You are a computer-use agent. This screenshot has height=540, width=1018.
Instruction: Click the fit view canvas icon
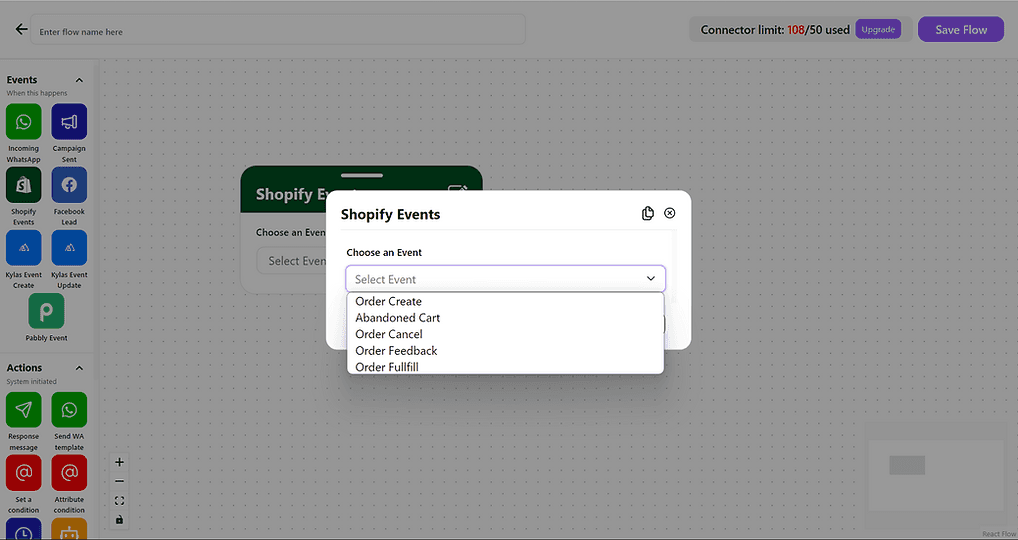click(119, 500)
